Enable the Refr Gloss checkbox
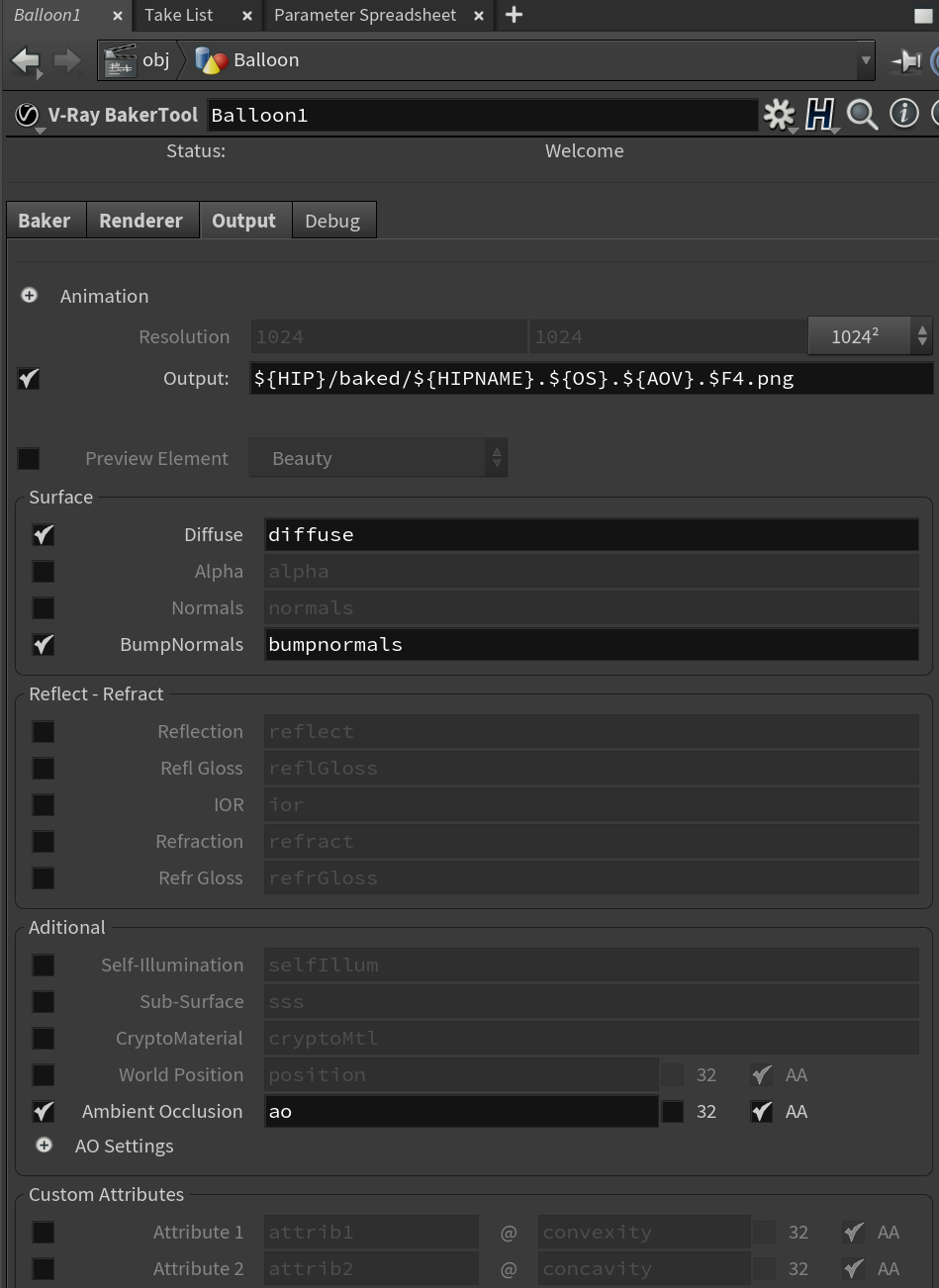Image resolution: width=939 pixels, height=1288 pixels. click(44, 878)
